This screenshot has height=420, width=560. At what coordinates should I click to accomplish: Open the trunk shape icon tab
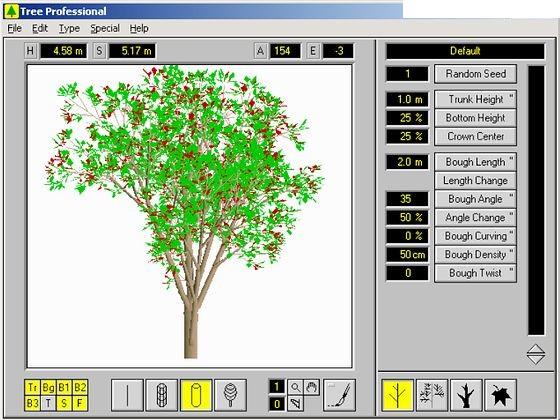coord(466,395)
